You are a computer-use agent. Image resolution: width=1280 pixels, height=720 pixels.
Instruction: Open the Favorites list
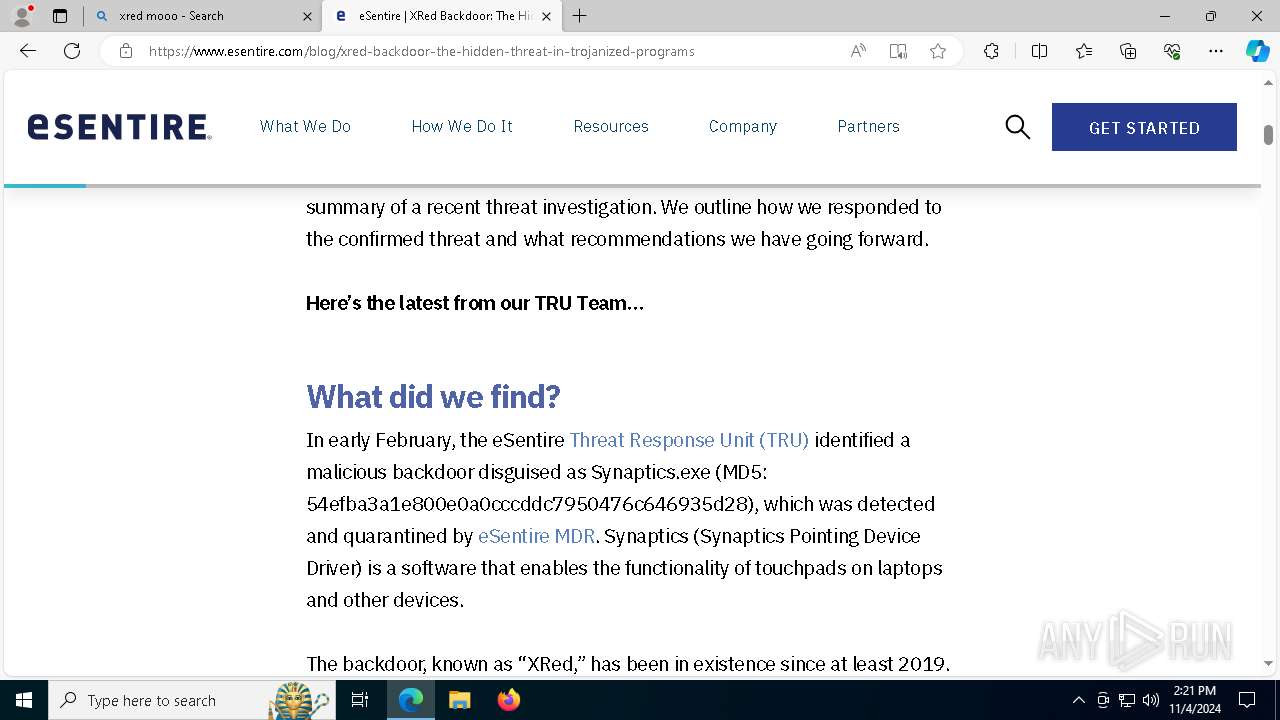pyautogui.click(x=1084, y=51)
